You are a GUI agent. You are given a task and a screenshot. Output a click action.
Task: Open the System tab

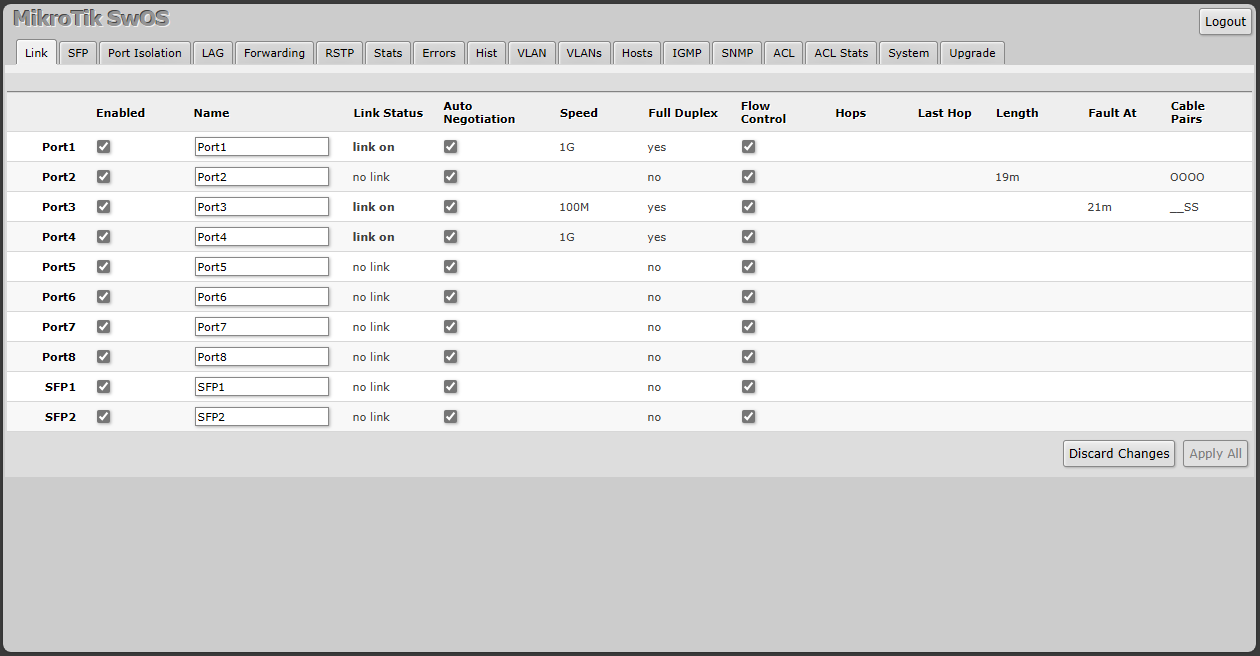tap(908, 53)
